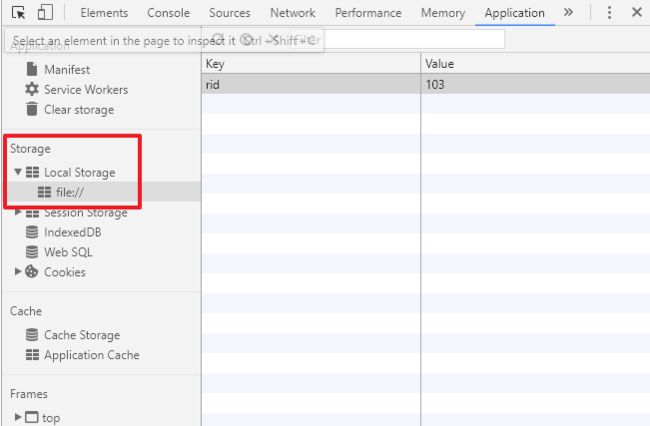The height and width of the screenshot is (426, 650).
Task: Click the Application Cache grid icon
Action: tap(32, 355)
